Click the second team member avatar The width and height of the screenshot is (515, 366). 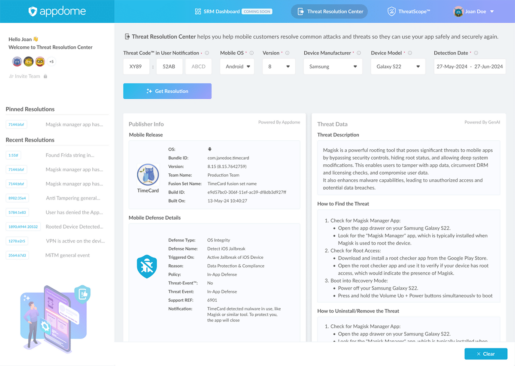click(29, 62)
